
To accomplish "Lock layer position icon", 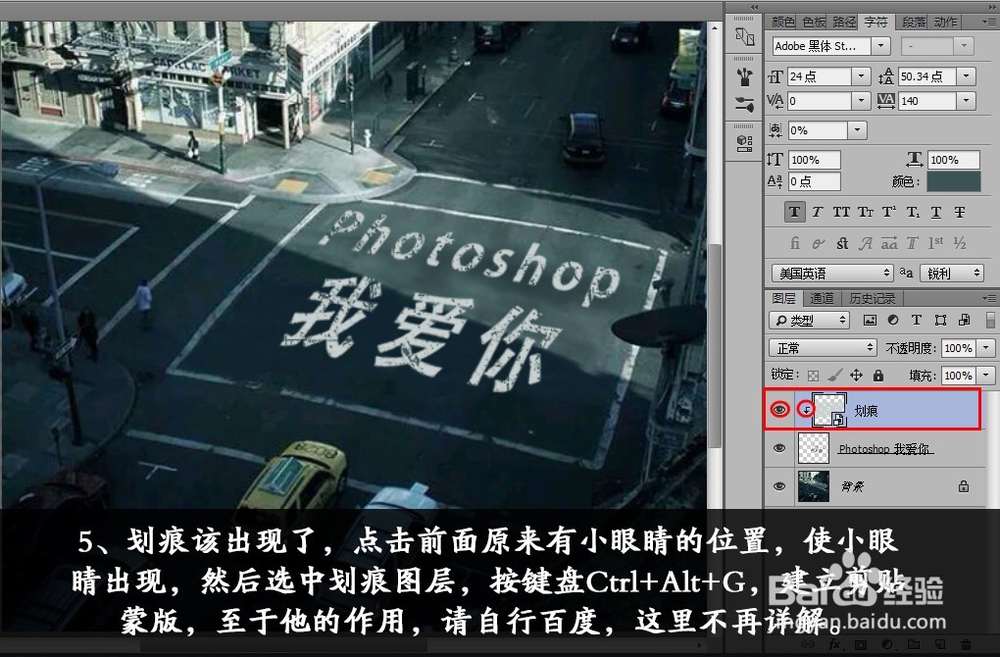I will pos(857,376).
